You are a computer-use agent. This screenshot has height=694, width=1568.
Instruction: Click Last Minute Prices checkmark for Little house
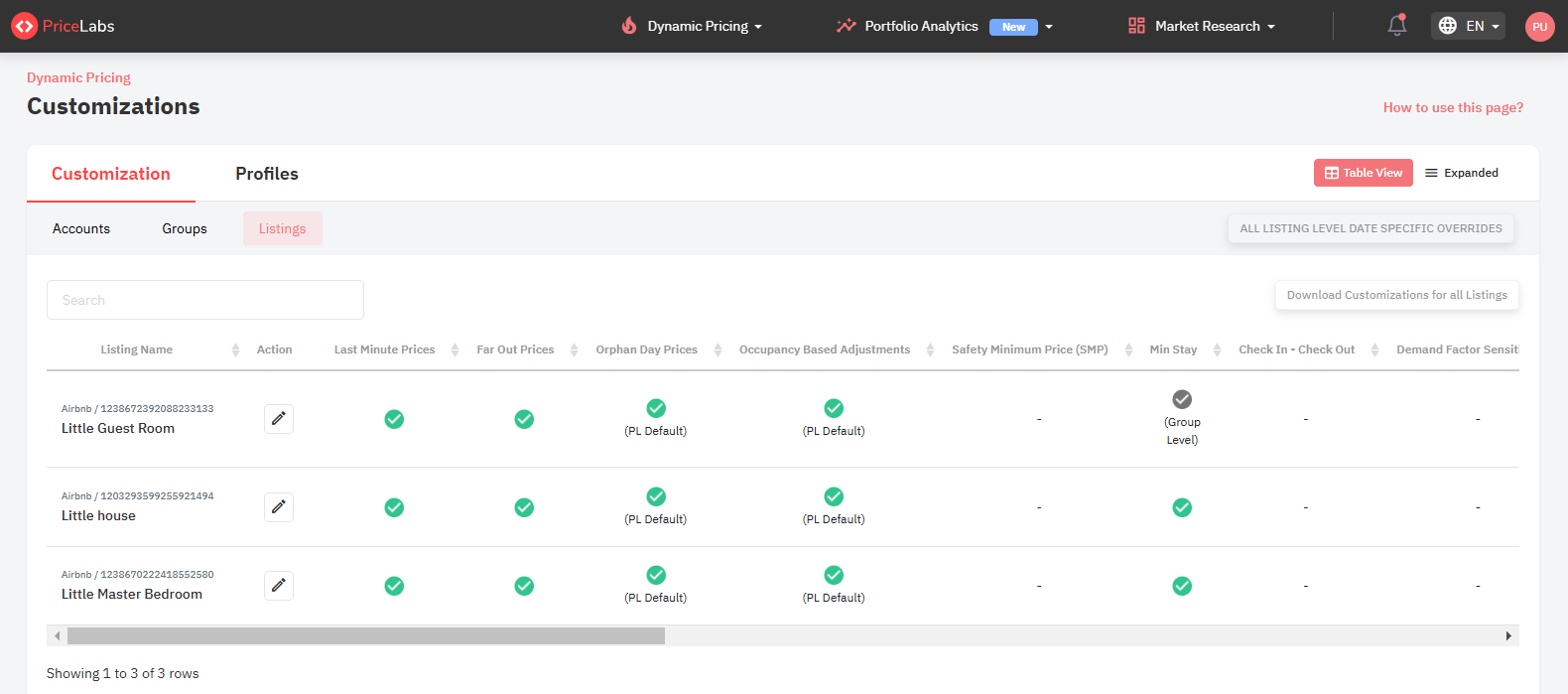click(x=394, y=507)
